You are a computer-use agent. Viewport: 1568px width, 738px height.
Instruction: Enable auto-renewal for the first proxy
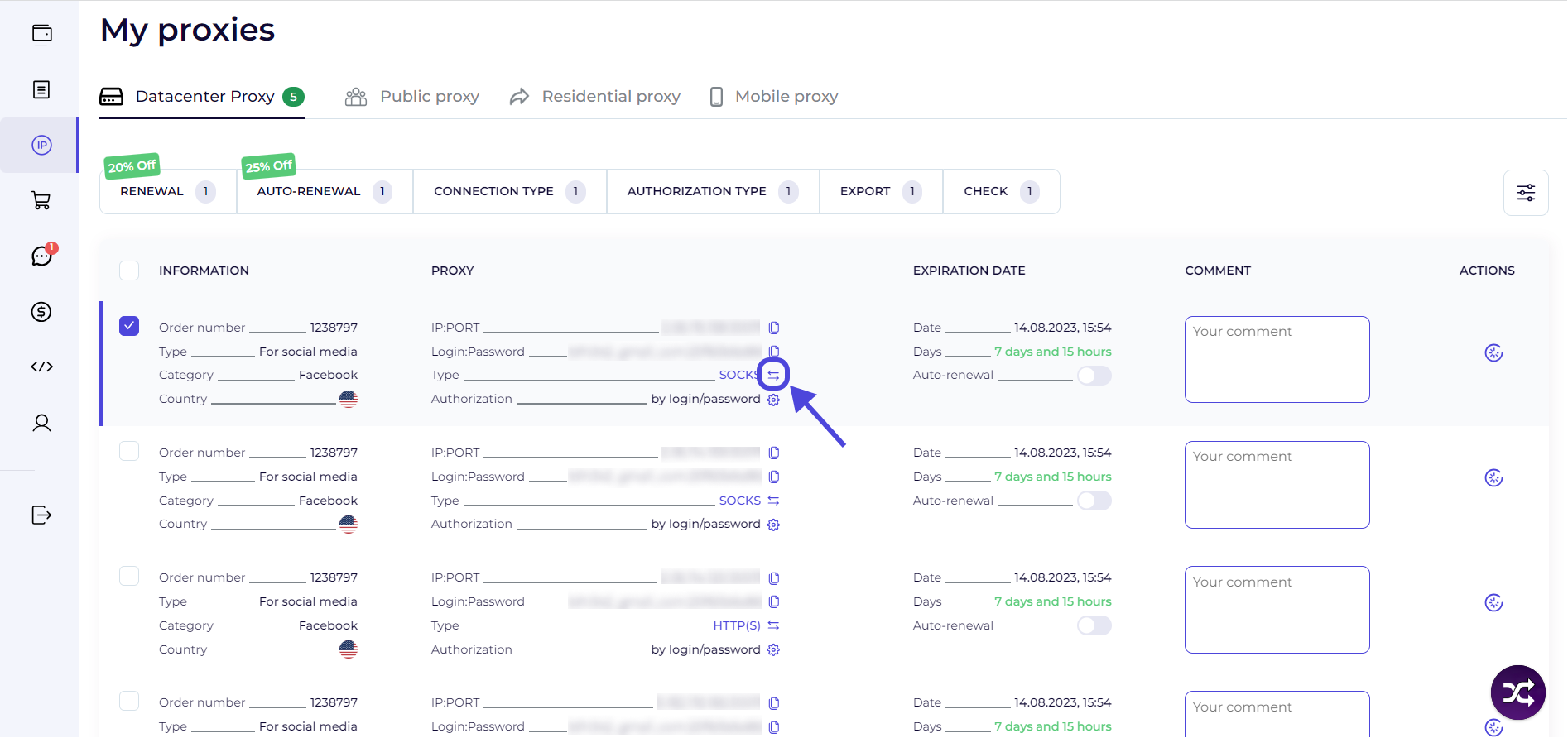coord(1094,376)
